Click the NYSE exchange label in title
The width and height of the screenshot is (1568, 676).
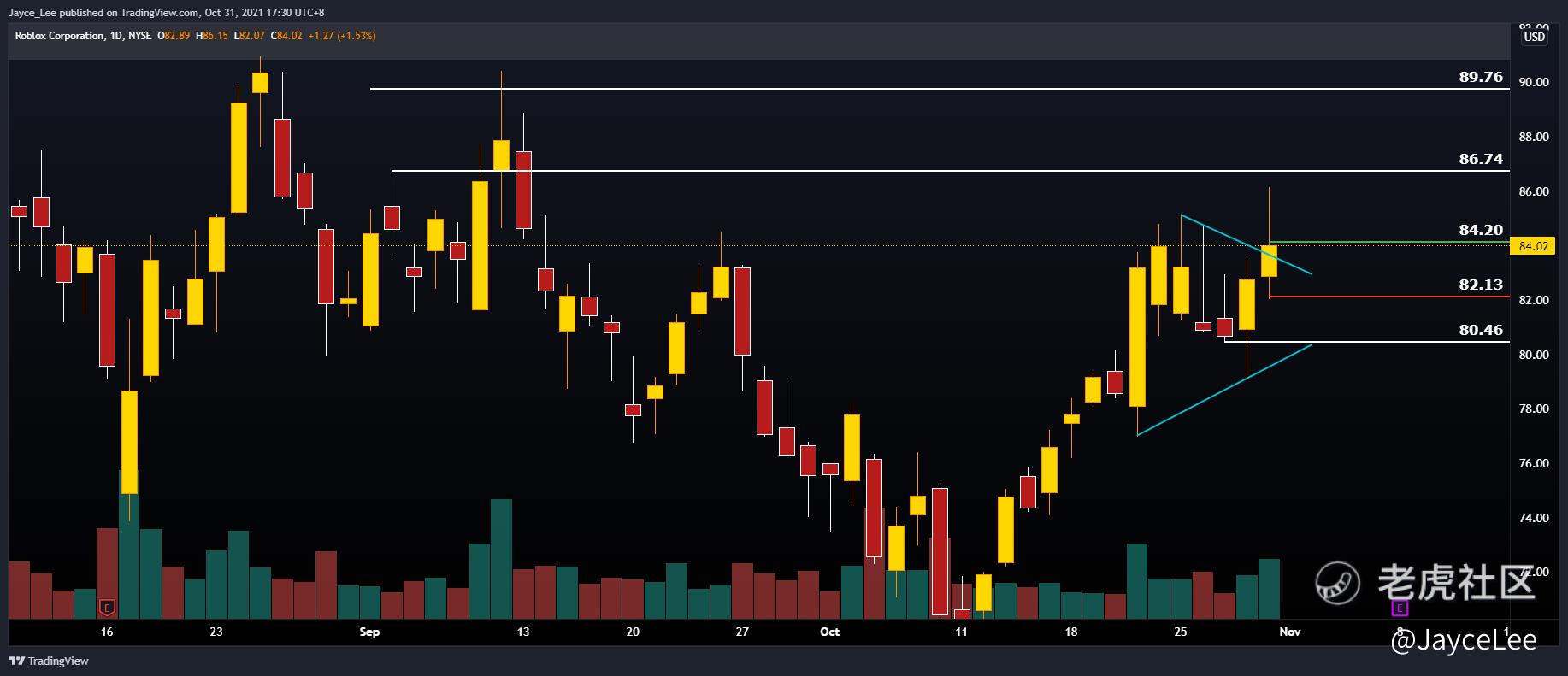(x=140, y=36)
